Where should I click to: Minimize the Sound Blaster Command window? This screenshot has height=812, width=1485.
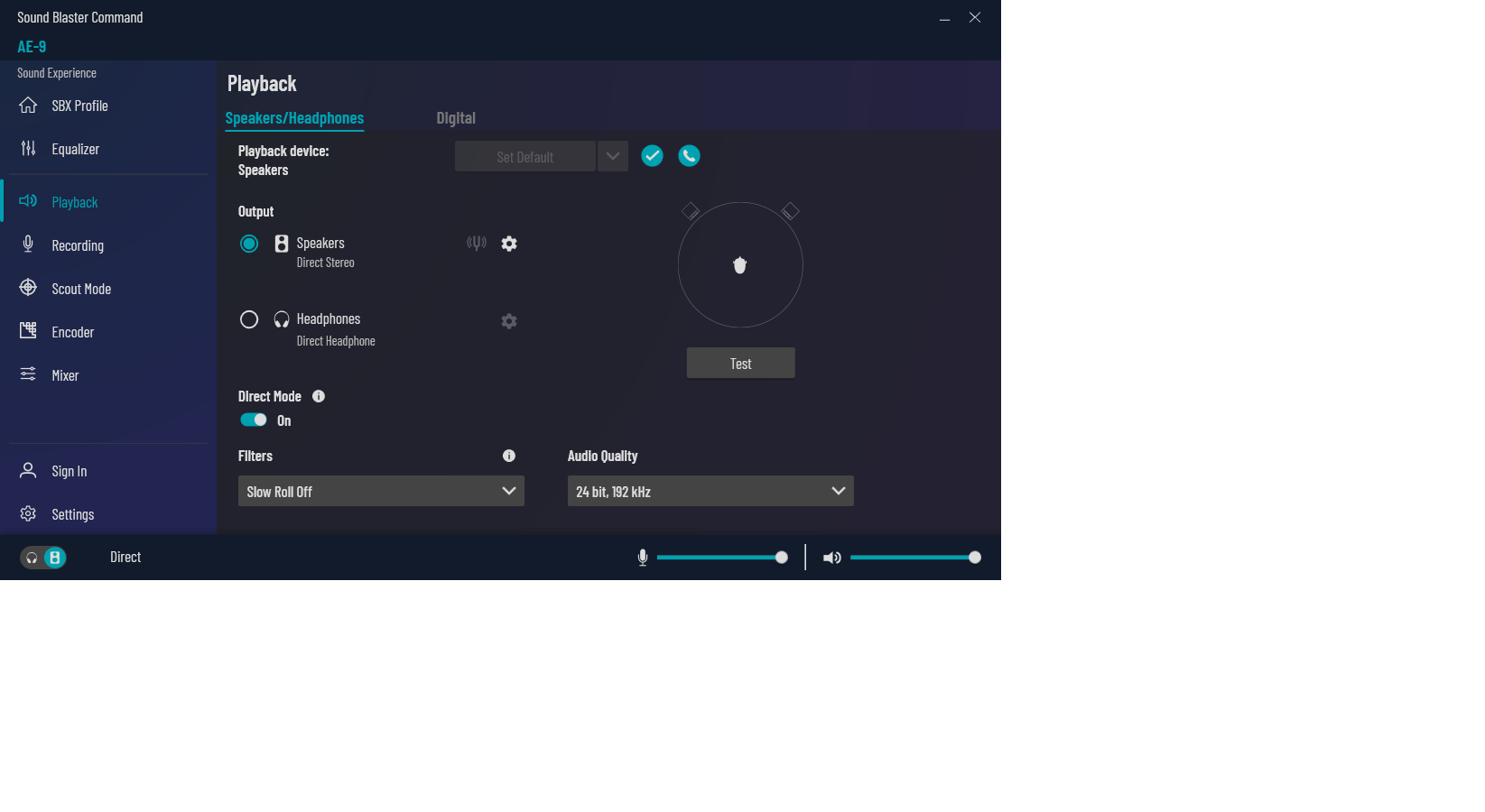tap(944, 18)
